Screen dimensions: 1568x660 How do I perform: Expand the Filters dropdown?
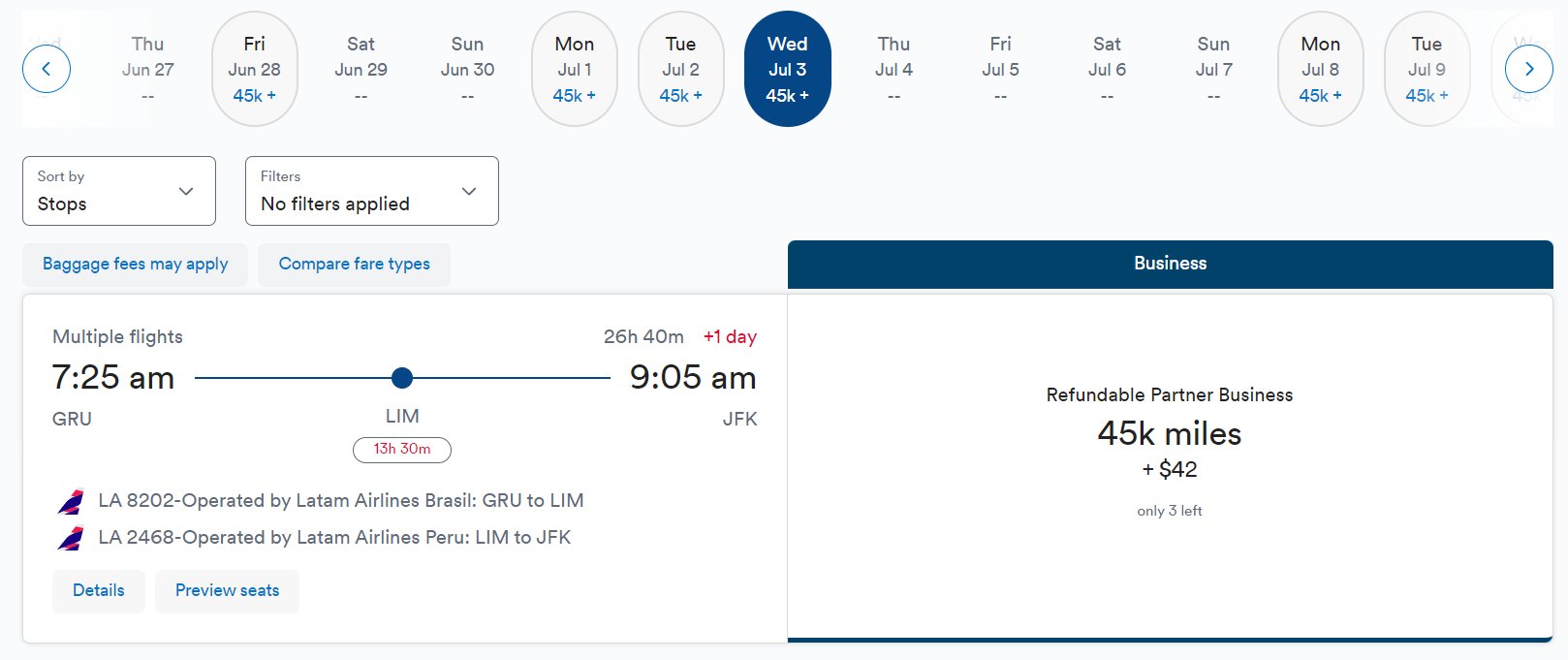(372, 191)
